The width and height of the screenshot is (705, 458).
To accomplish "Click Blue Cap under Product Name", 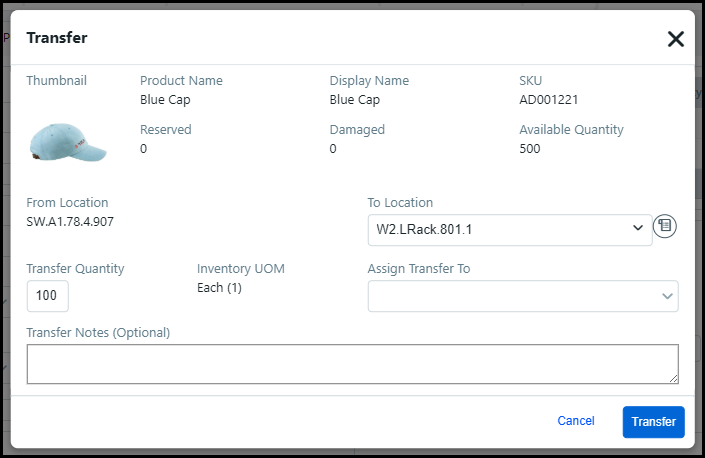I will [165, 100].
